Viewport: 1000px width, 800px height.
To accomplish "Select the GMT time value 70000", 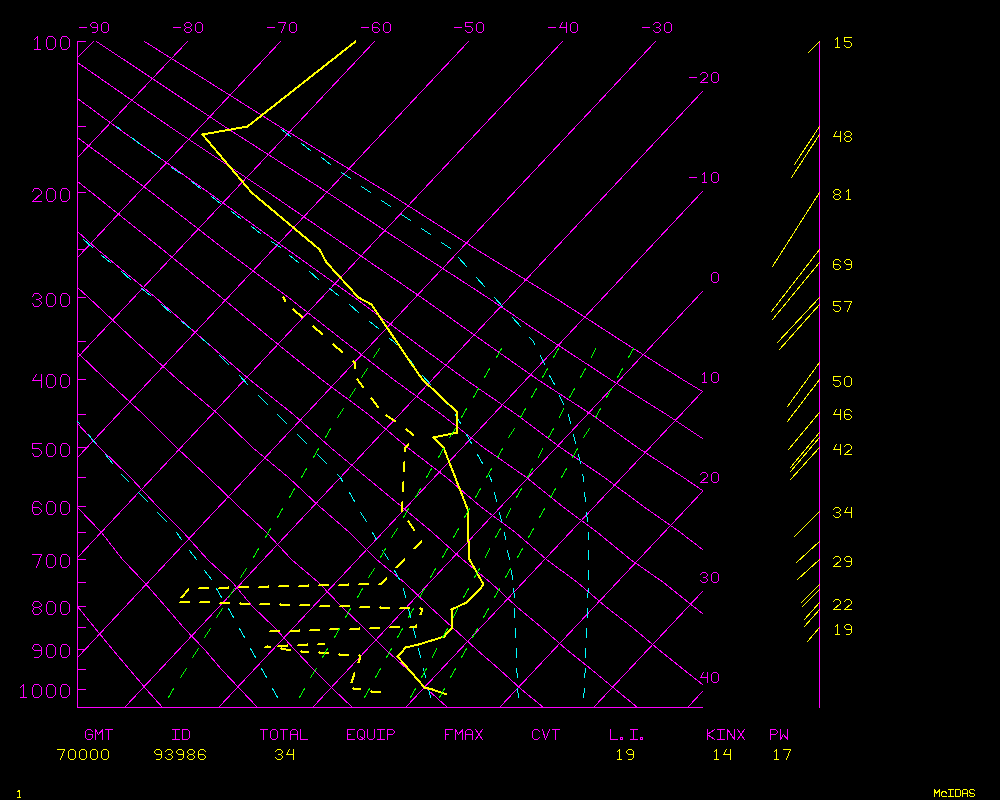I will point(84,755).
